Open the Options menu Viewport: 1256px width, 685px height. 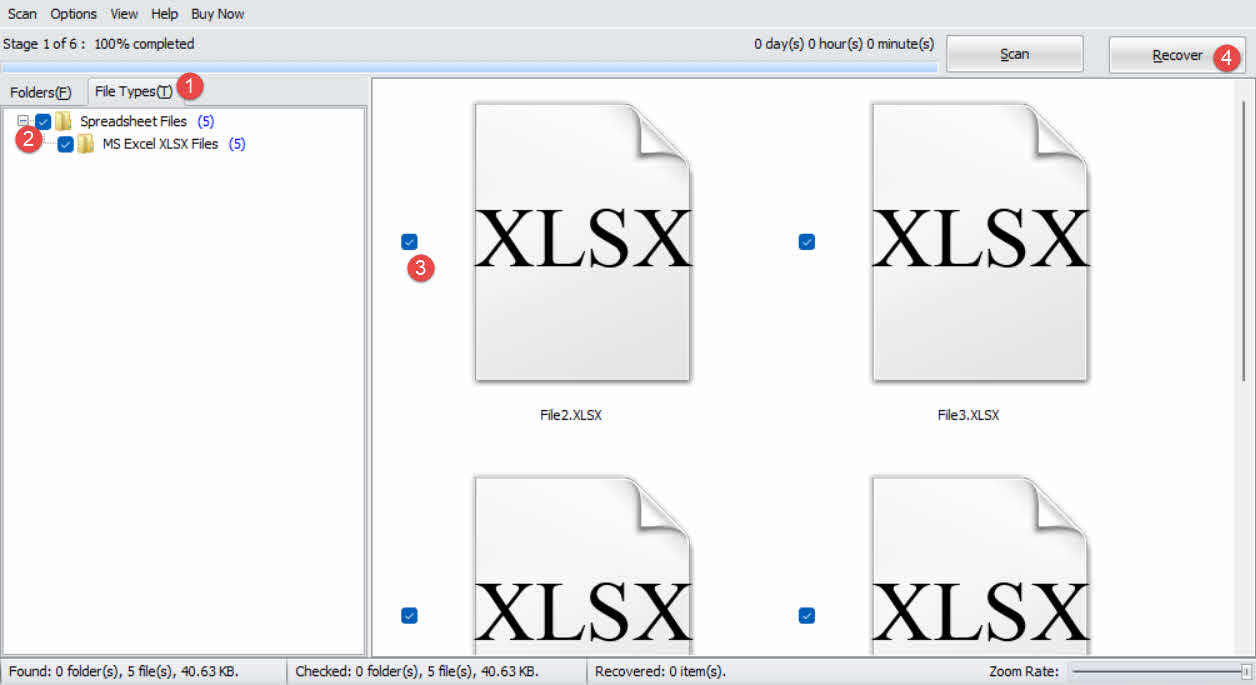[x=74, y=14]
